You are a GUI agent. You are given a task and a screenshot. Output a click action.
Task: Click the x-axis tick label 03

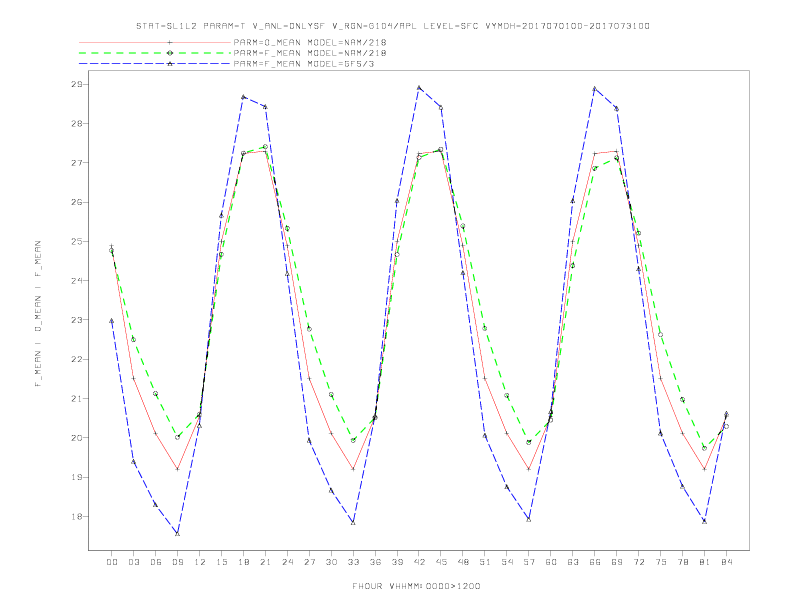133,562
